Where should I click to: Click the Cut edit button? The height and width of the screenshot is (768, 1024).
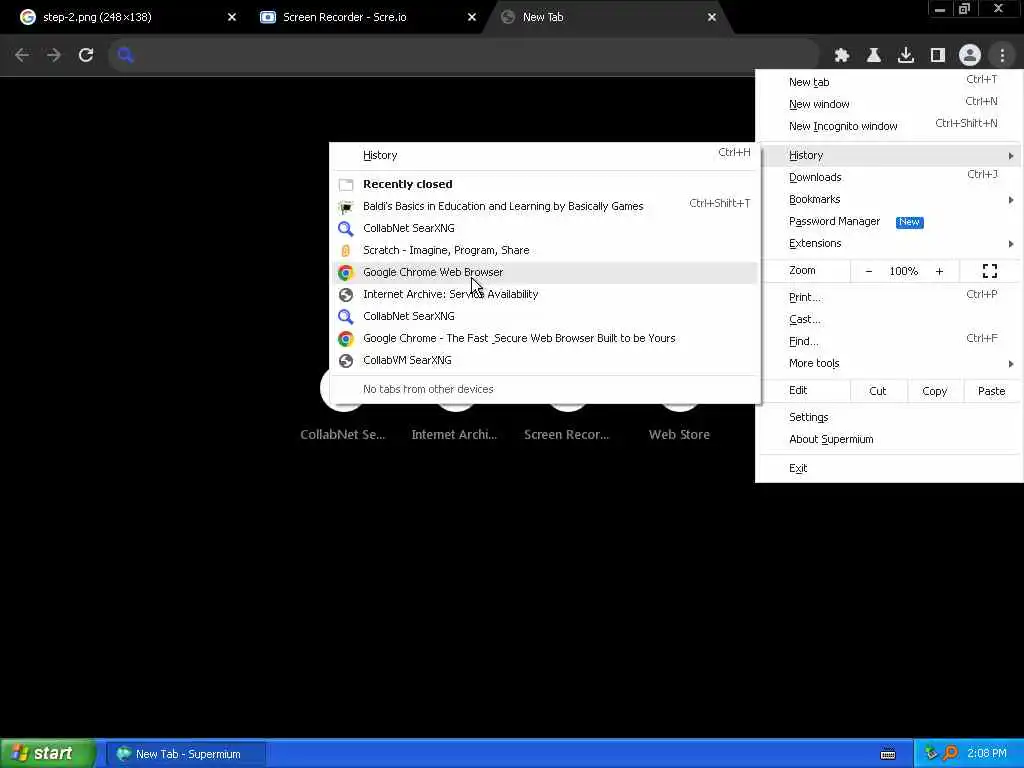click(x=878, y=391)
